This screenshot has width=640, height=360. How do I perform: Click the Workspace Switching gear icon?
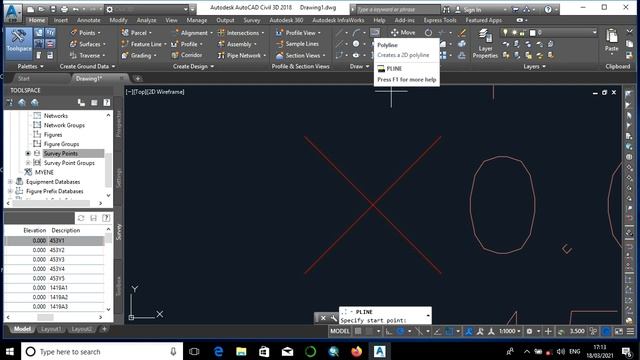529,331
